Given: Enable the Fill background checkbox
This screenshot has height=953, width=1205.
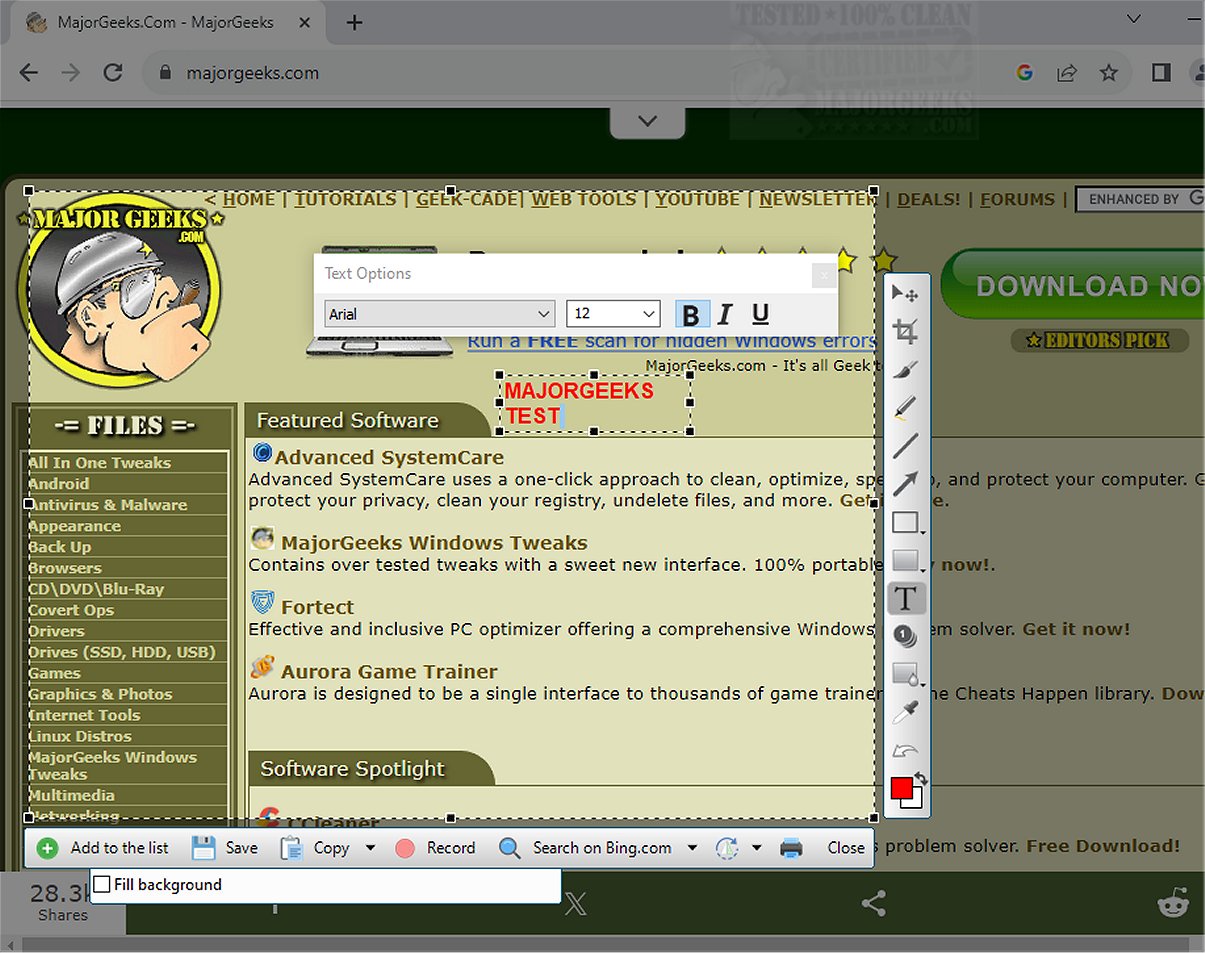Looking at the screenshot, I should pyautogui.click(x=102, y=884).
